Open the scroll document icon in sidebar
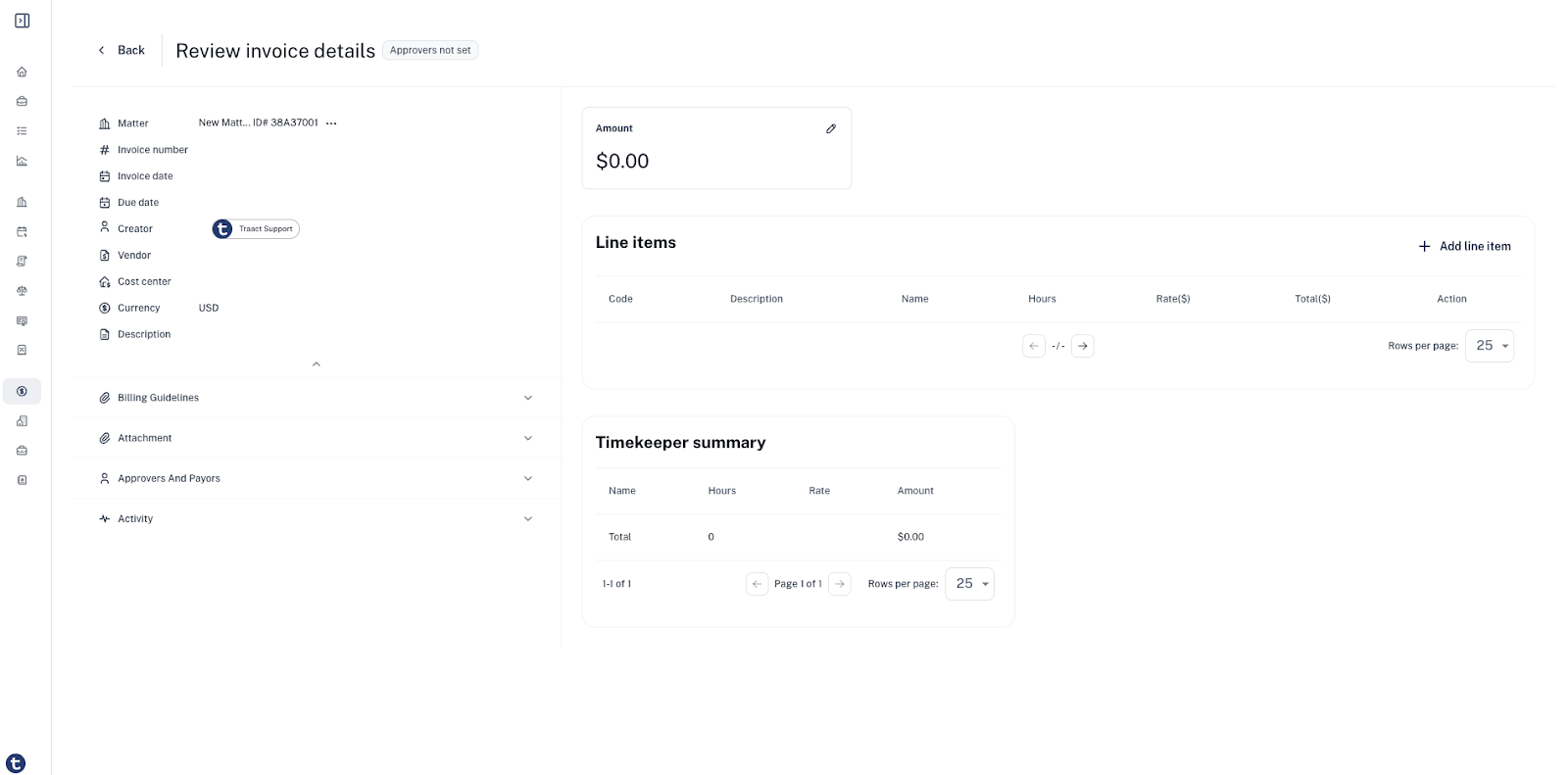Screen dimensions: 1568x775 tap(22, 262)
